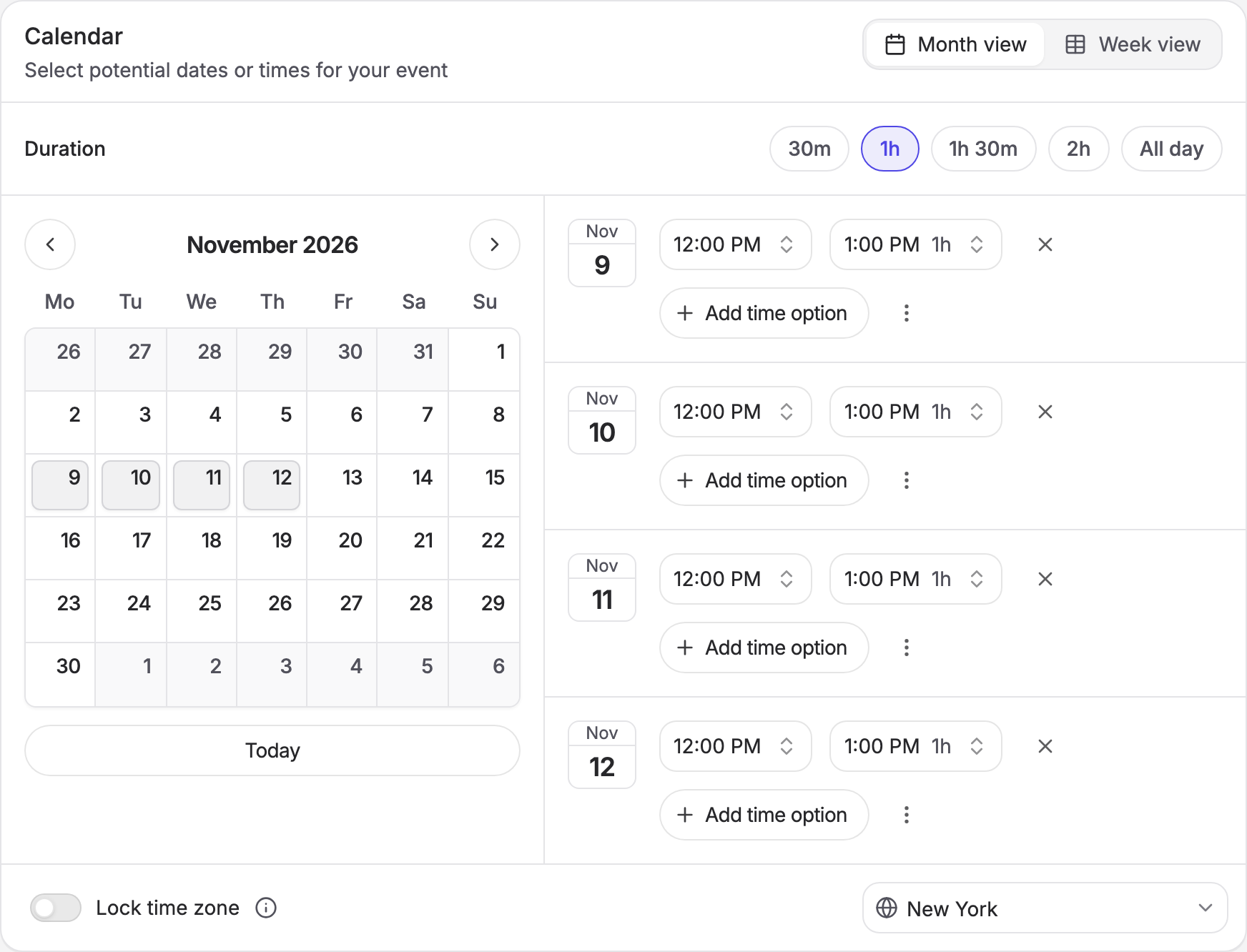Select the 1h duration
Image resolution: width=1247 pixels, height=952 pixels.
click(x=889, y=149)
